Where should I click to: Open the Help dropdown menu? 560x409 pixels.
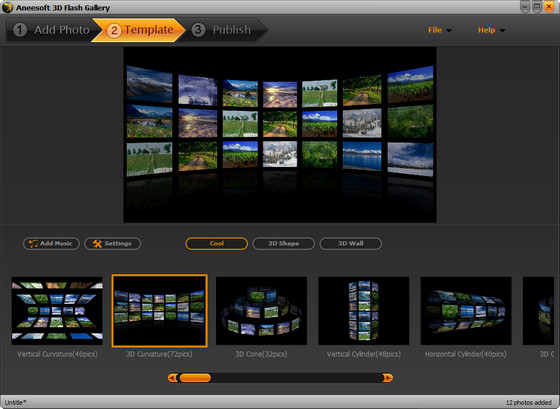pos(491,30)
